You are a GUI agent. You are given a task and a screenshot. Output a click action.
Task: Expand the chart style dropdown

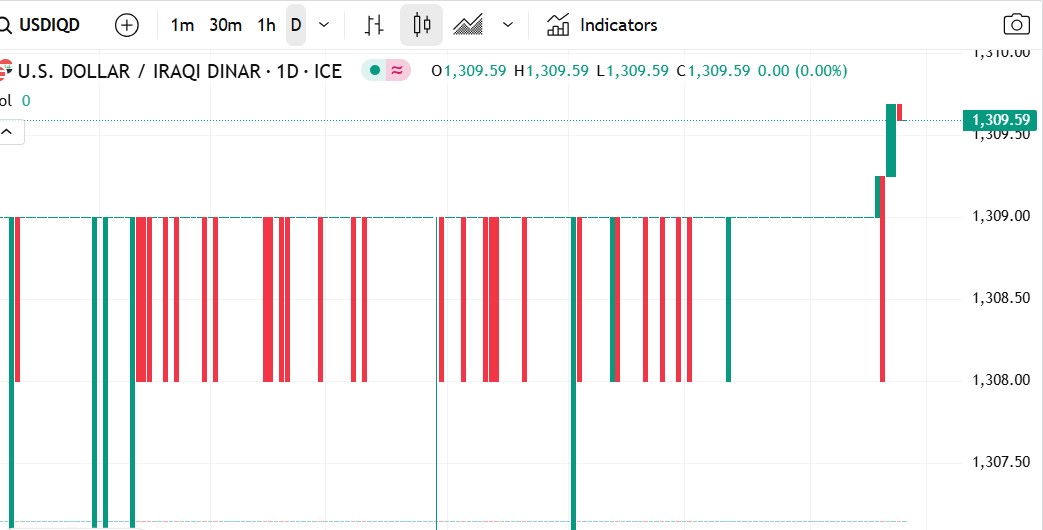tap(508, 25)
